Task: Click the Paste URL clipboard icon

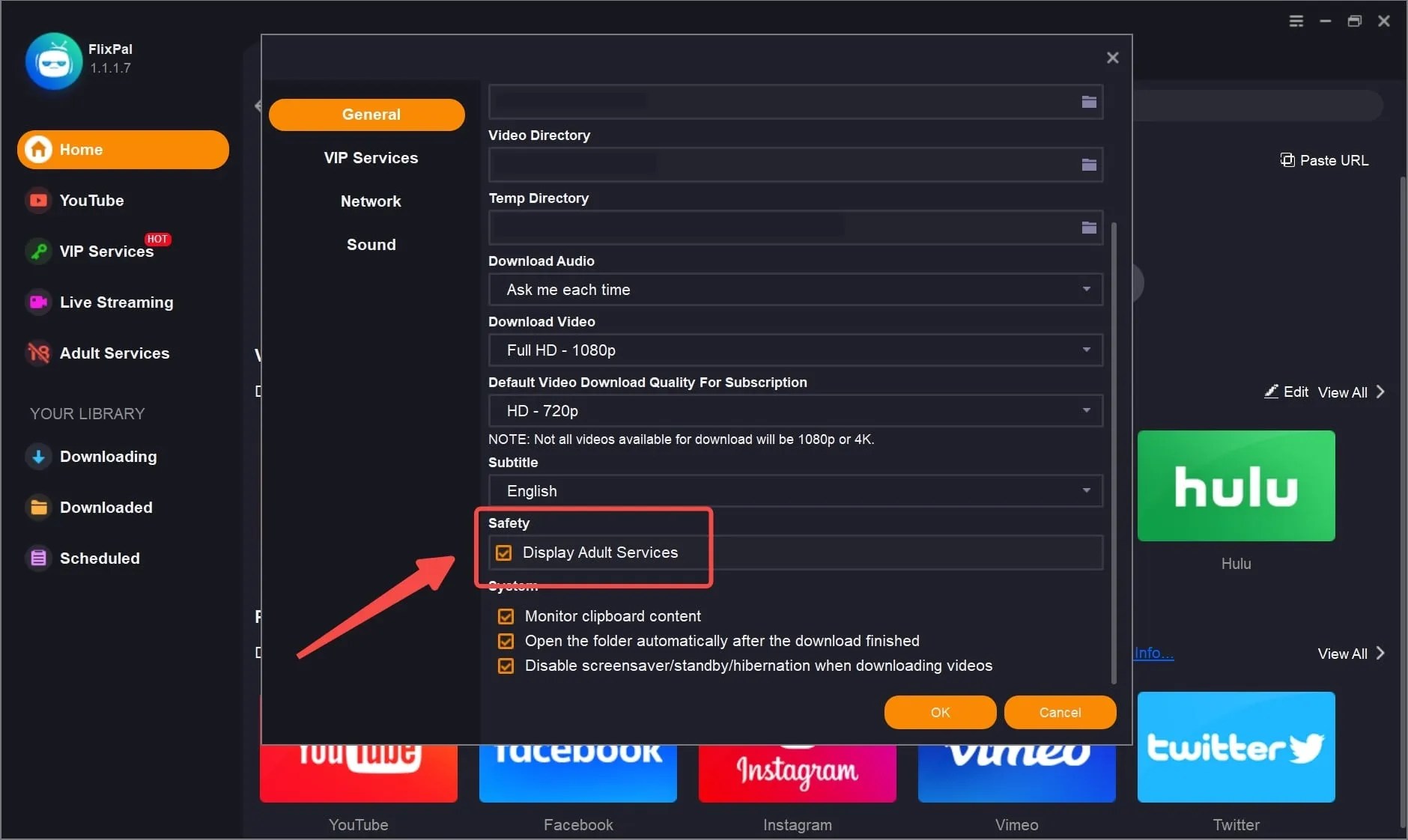Action: pyautogui.click(x=1287, y=160)
